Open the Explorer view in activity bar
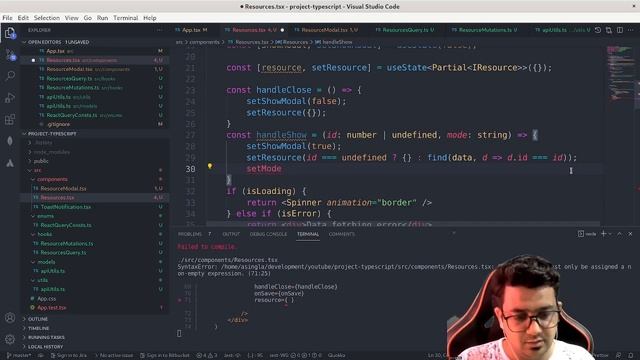This screenshot has width=640, height=360. point(10,33)
